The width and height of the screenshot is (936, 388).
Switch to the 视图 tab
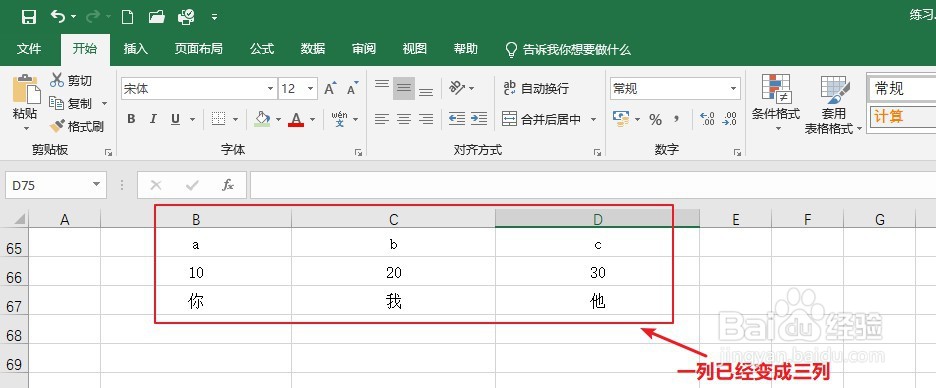click(414, 49)
